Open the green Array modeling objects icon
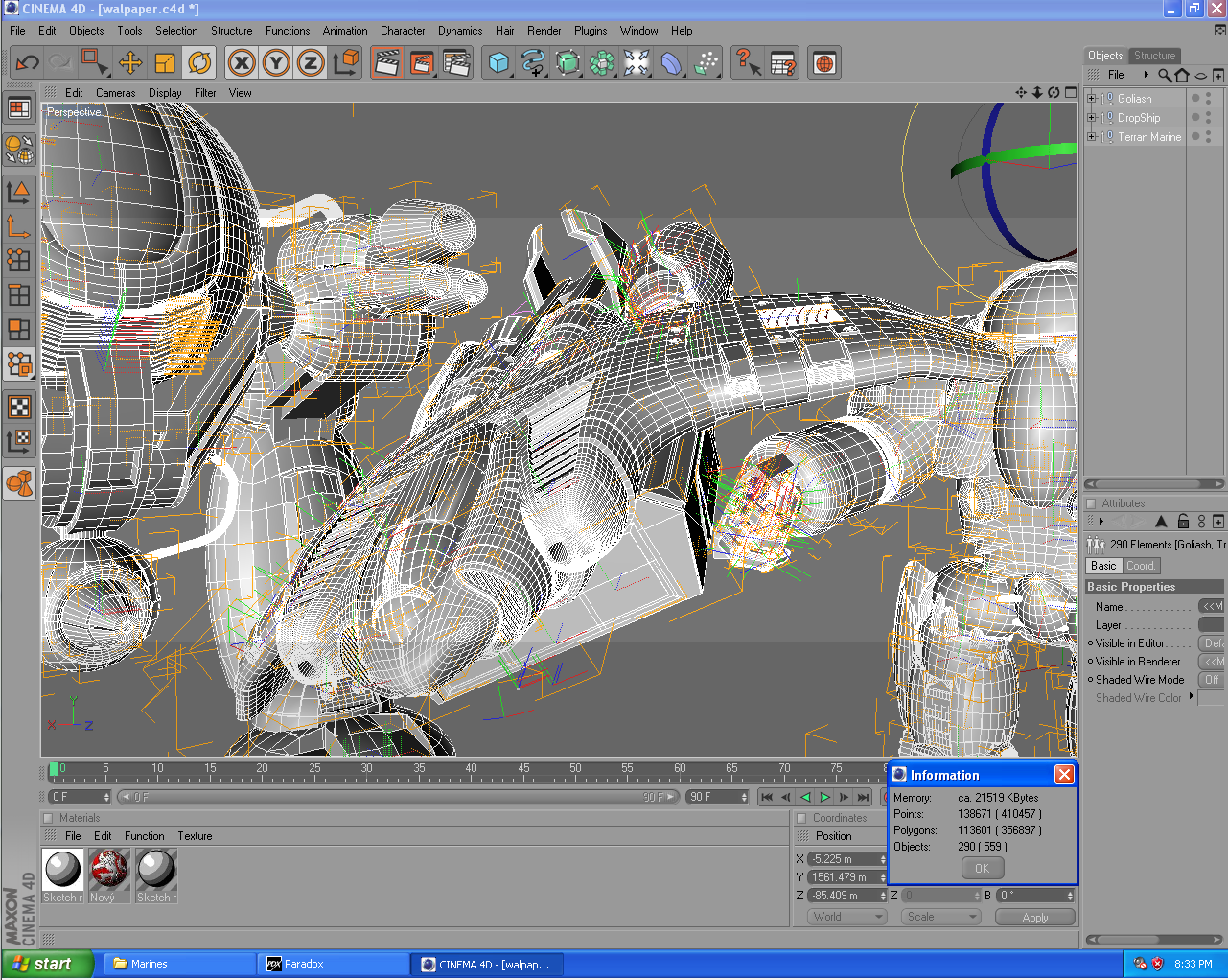The width and height of the screenshot is (1228, 980). (602, 63)
